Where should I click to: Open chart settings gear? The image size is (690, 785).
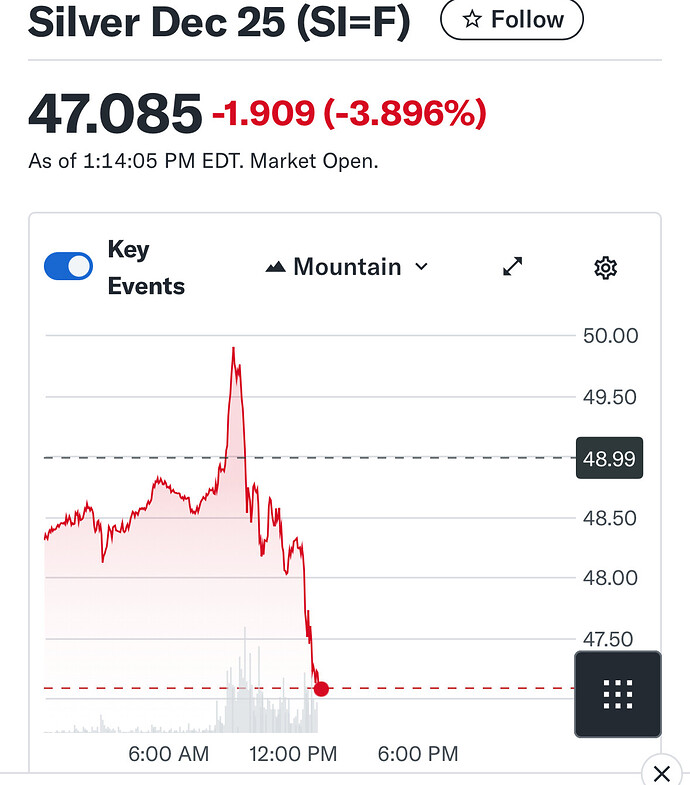[605, 267]
